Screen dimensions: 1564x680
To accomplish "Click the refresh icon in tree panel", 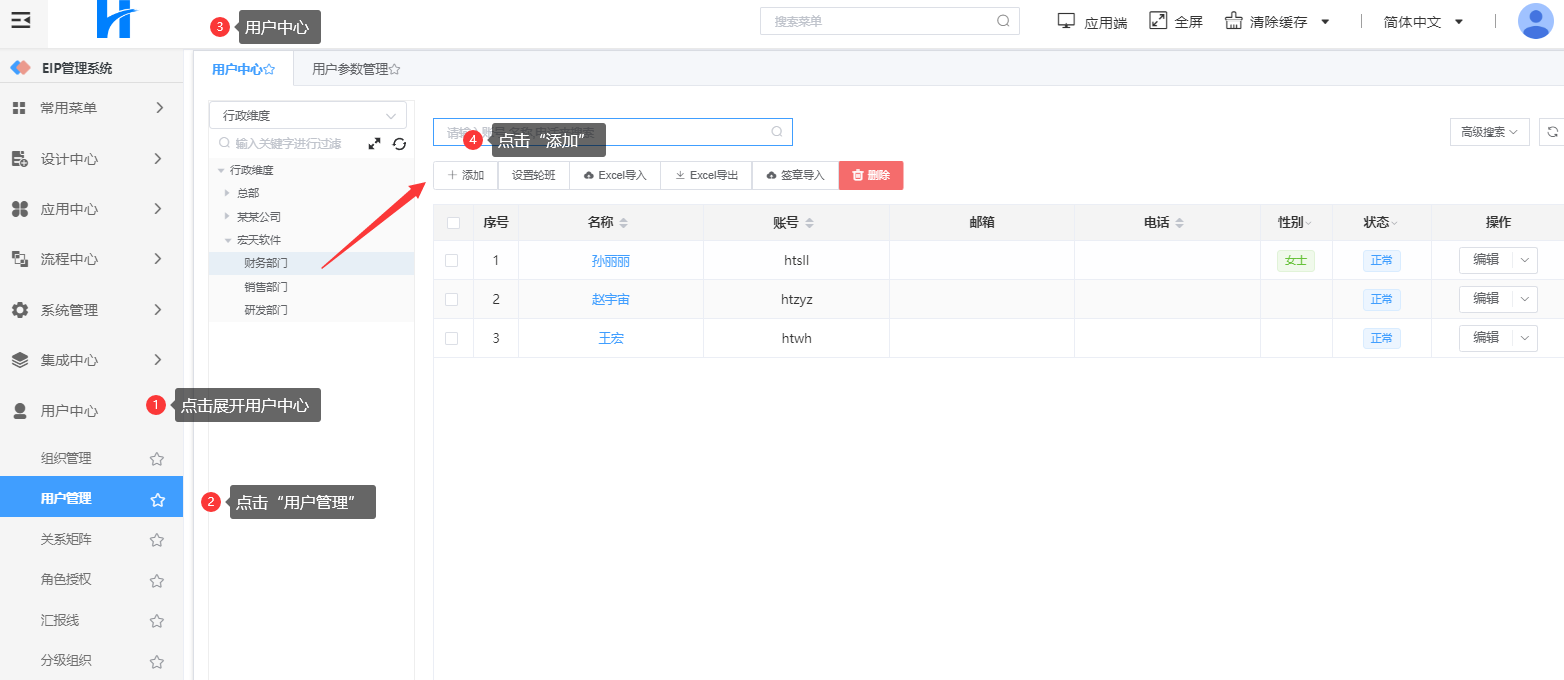I will coord(399,144).
